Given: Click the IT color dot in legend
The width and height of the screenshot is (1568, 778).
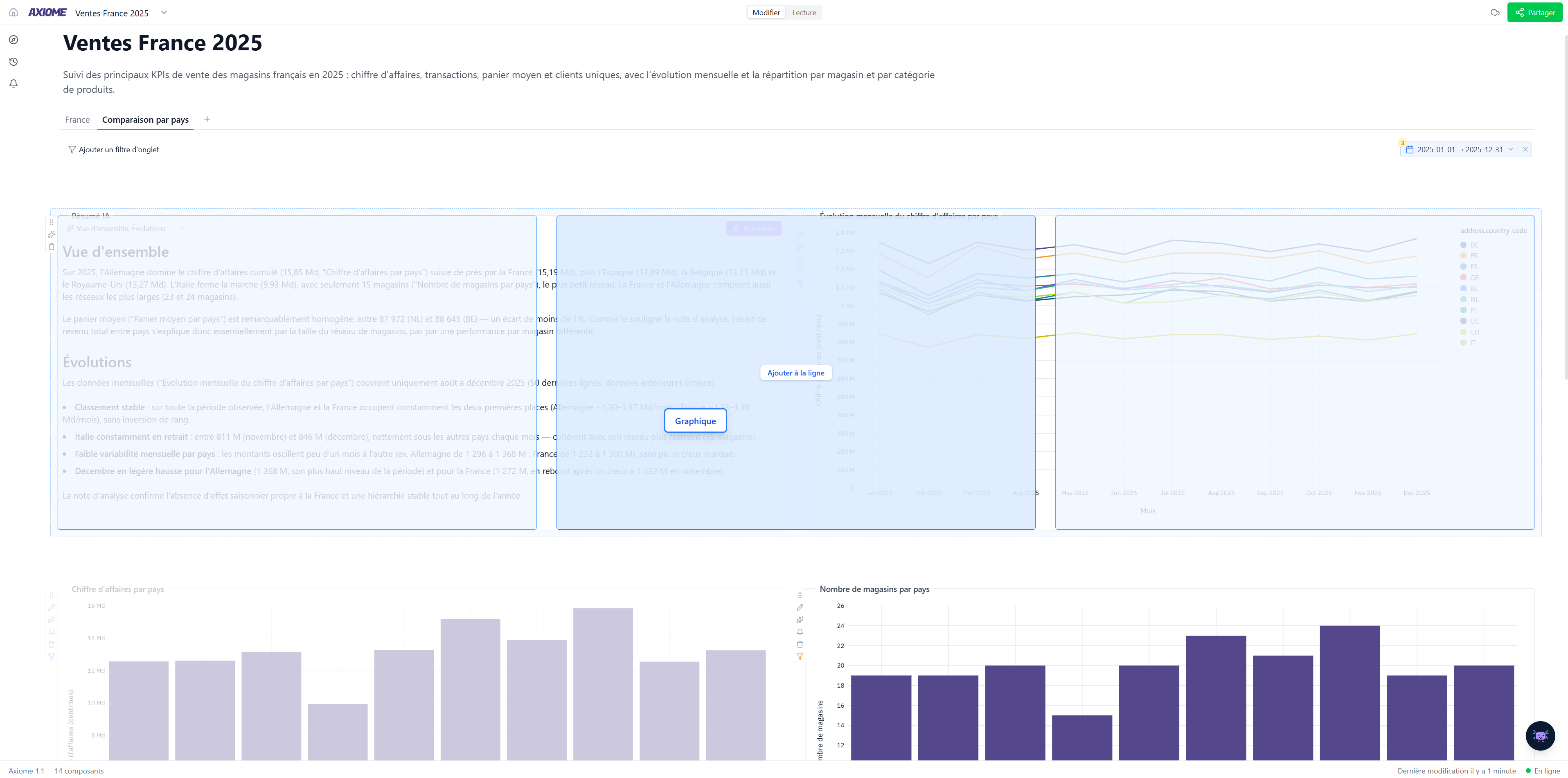Looking at the screenshot, I should point(1463,343).
